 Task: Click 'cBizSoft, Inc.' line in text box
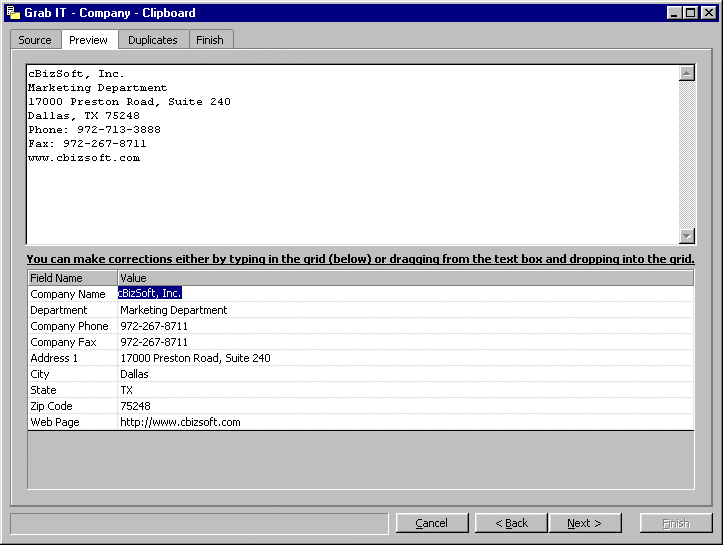tap(76, 74)
